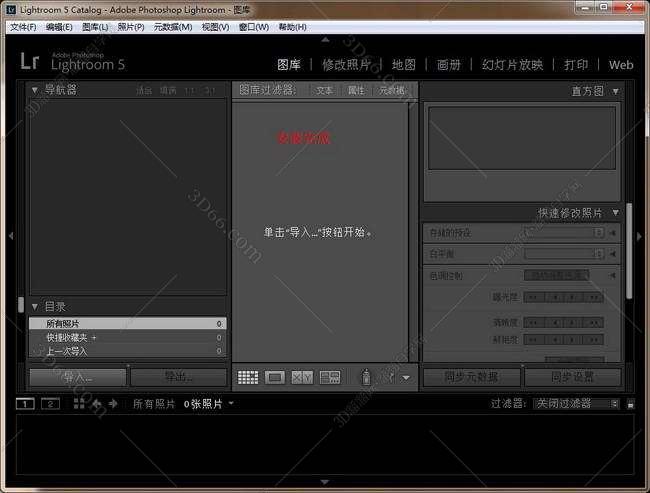Switch to the 地图 module
650x493 pixels.
click(x=404, y=65)
